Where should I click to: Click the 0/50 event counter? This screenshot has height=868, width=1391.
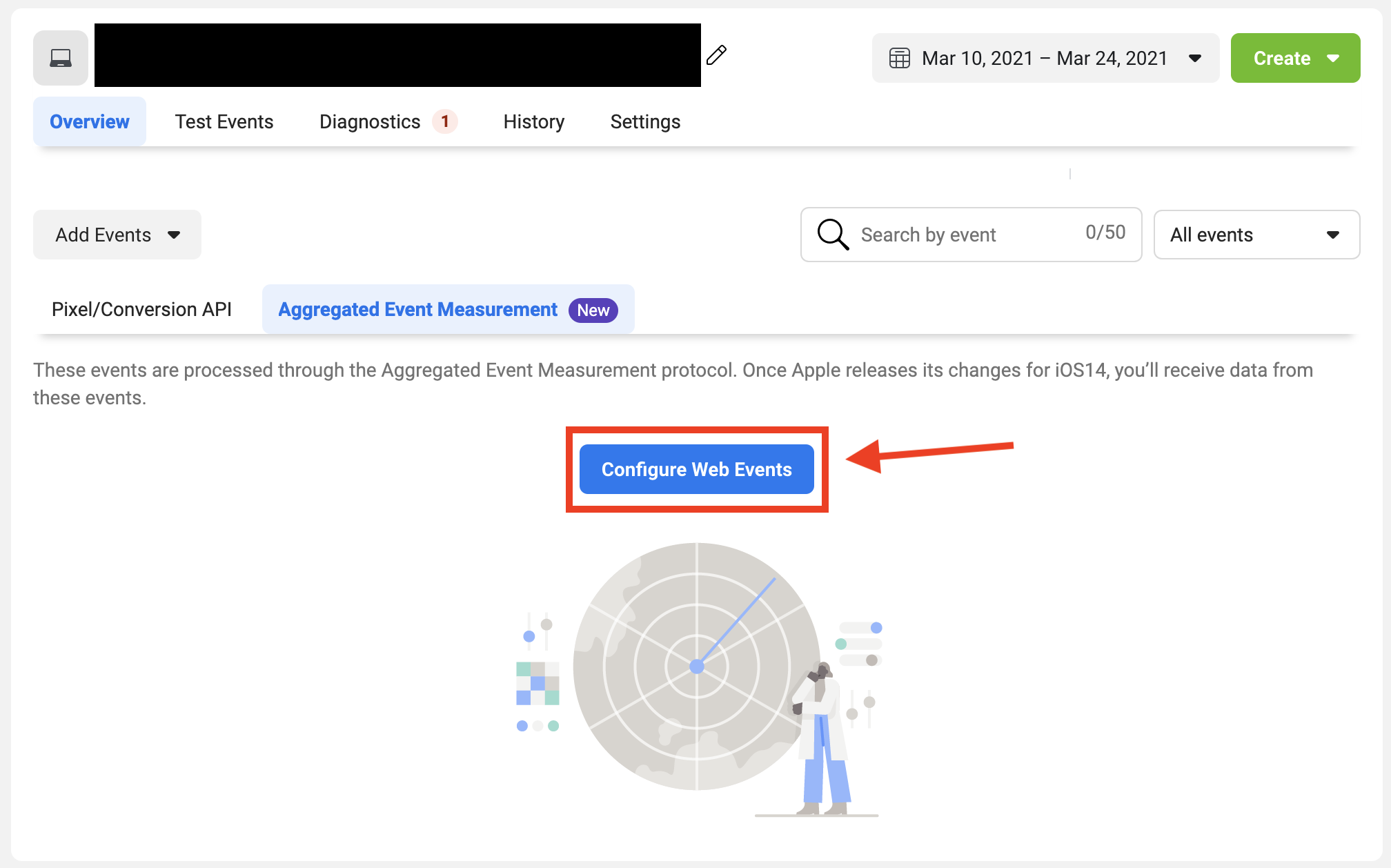pos(1105,232)
